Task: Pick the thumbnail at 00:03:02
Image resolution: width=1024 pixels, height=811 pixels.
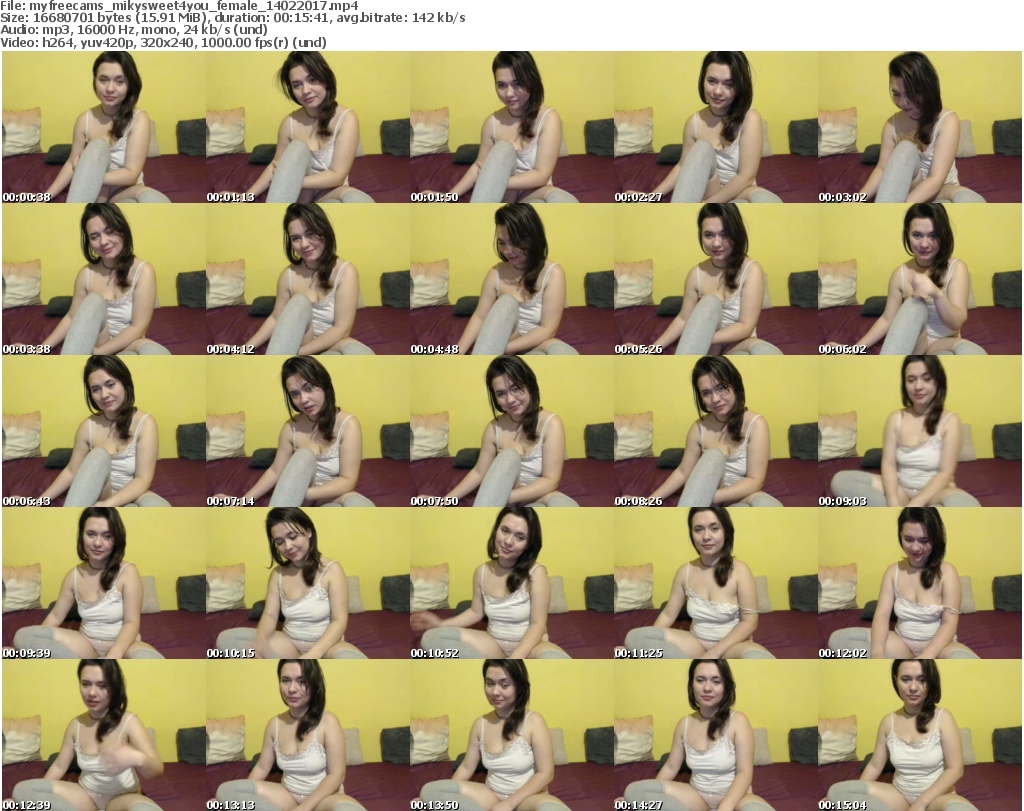Action: [920, 127]
